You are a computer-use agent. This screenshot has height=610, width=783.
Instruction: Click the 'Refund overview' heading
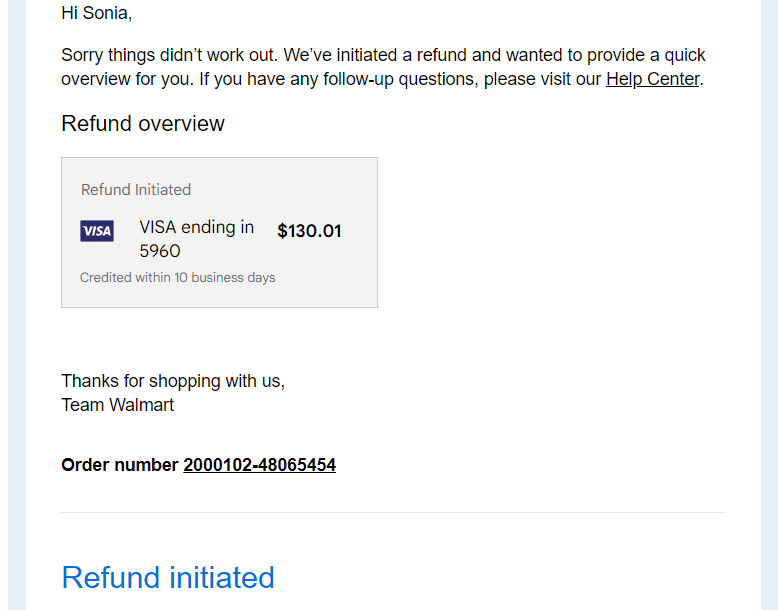tap(143, 123)
